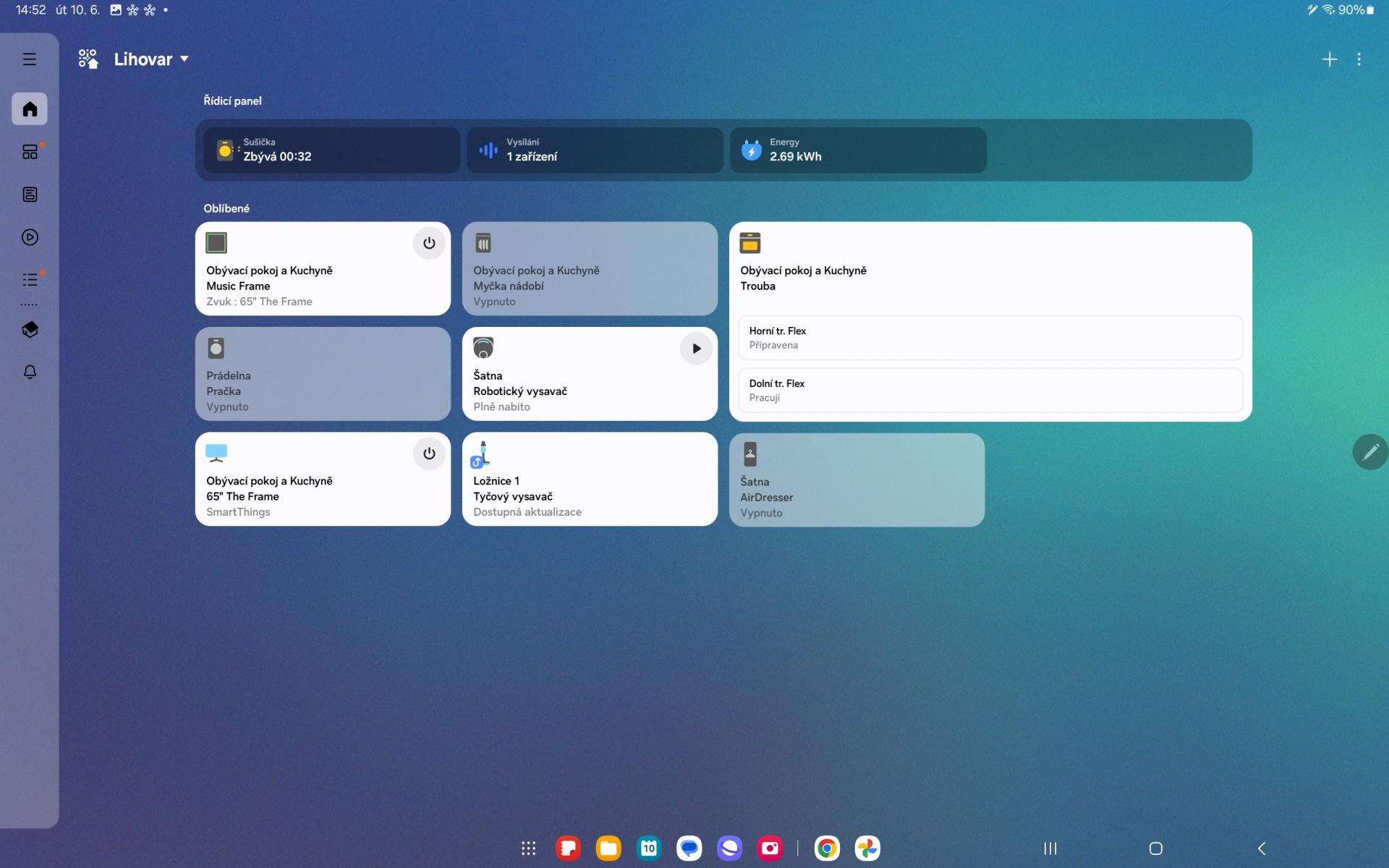The image size is (1389, 868).
Task: Open notifications bell in sidebar
Action: click(30, 372)
